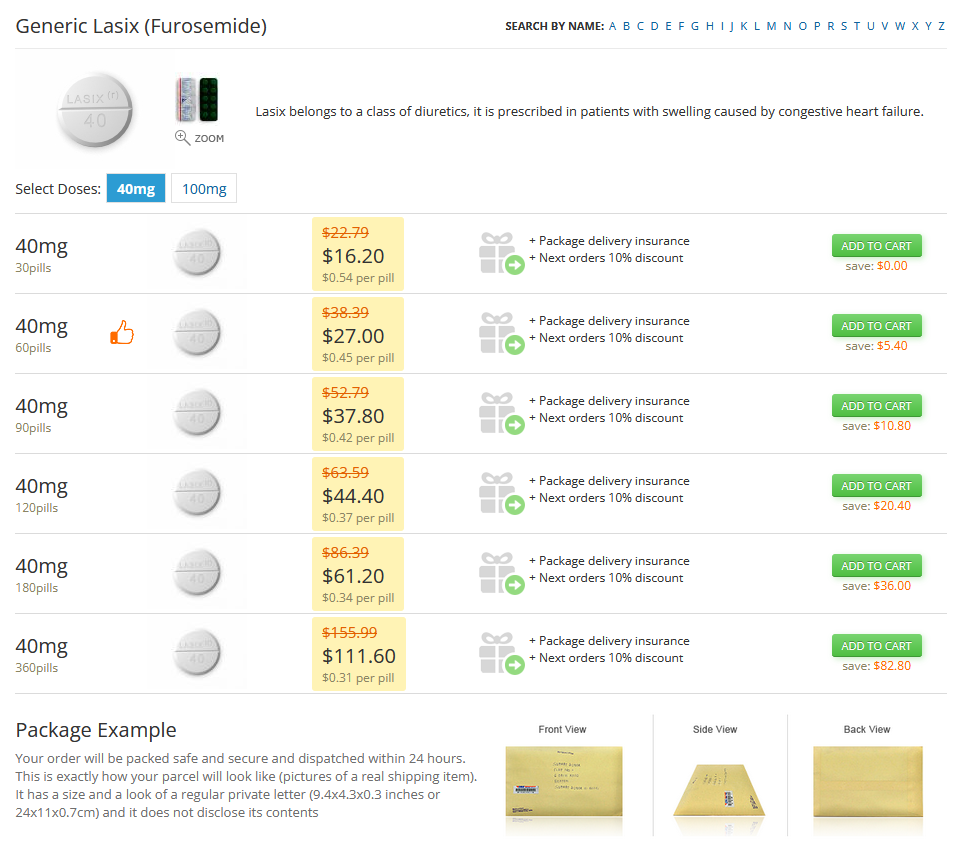Search by name letter W
The height and width of the screenshot is (845, 958).
pyautogui.click(x=900, y=26)
